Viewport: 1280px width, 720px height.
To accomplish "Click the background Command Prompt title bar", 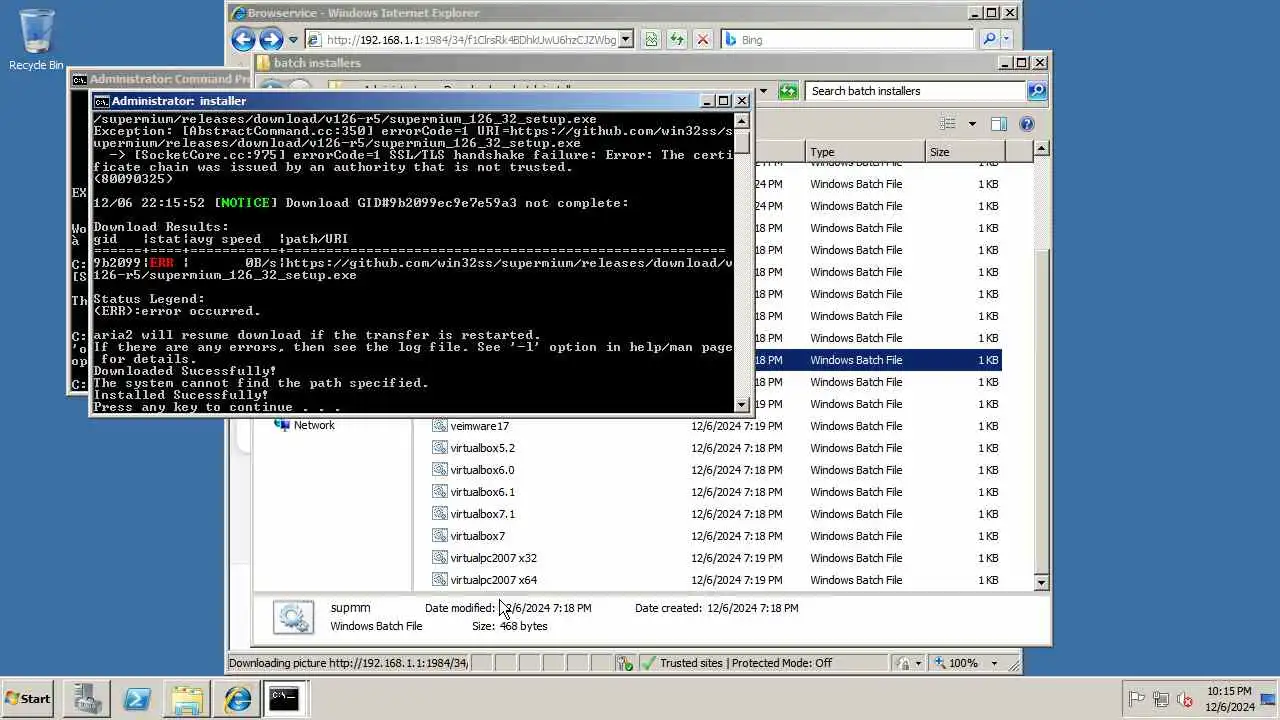I will pyautogui.click(x=160, y=79).
